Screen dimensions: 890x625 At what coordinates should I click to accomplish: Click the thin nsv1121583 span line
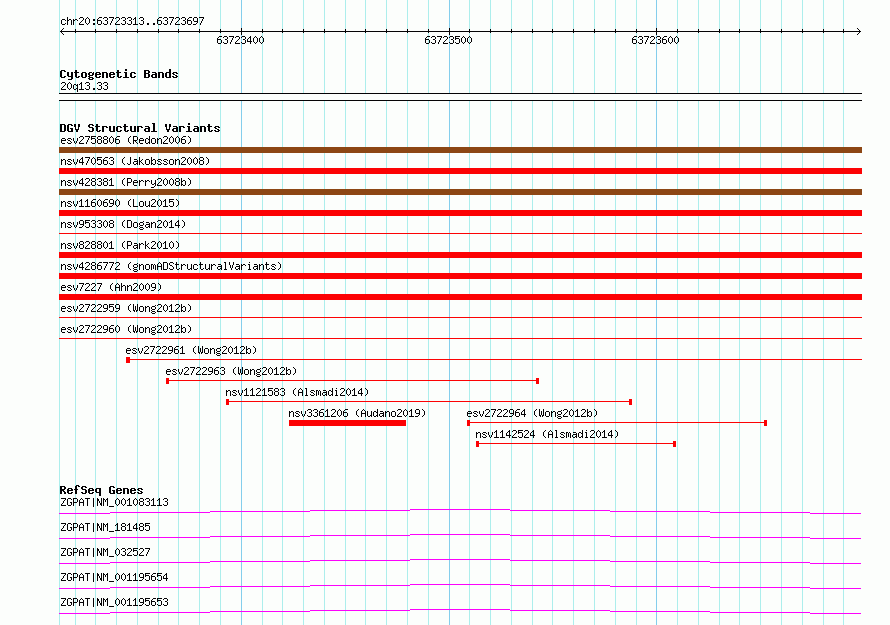point(429,402)
